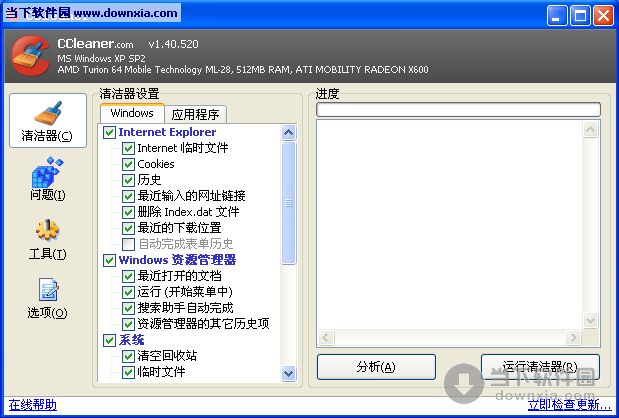This screenshot has height=418, width=619.
Task: Click the 系统 heading text
Action: [x=131, y=340]
